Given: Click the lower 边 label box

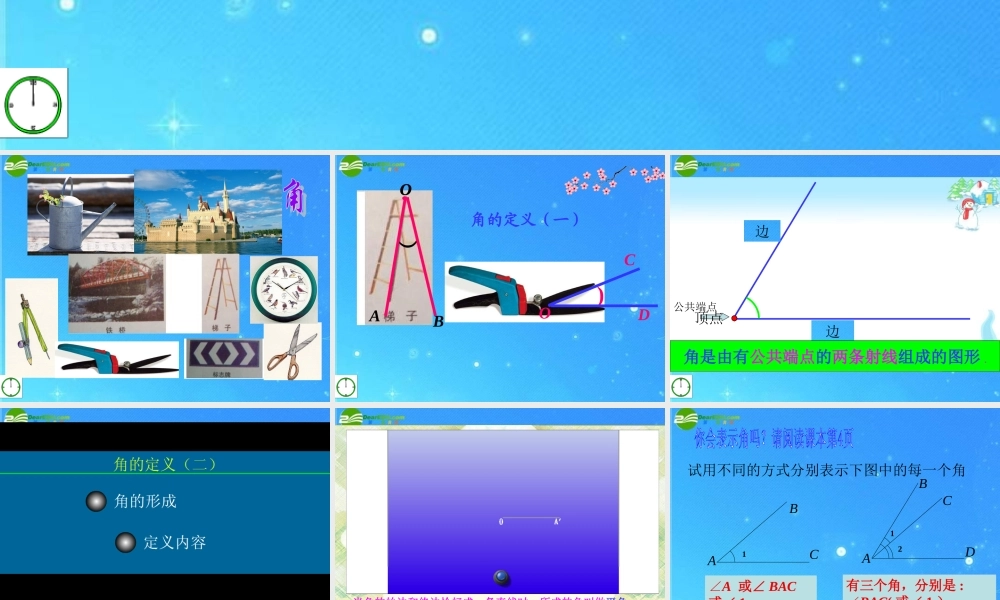Looking at the screenshot, I should (832, 330).
